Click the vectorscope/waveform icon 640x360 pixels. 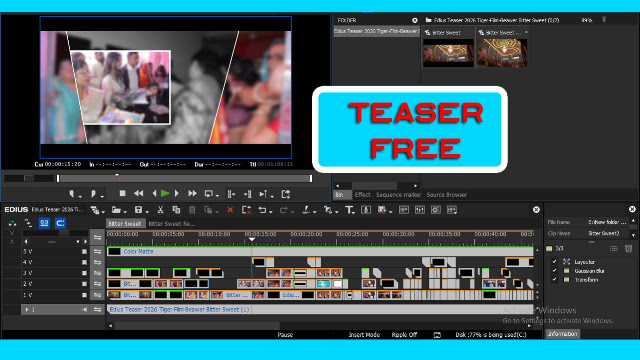pyautogui.click(x=436, y=210)
